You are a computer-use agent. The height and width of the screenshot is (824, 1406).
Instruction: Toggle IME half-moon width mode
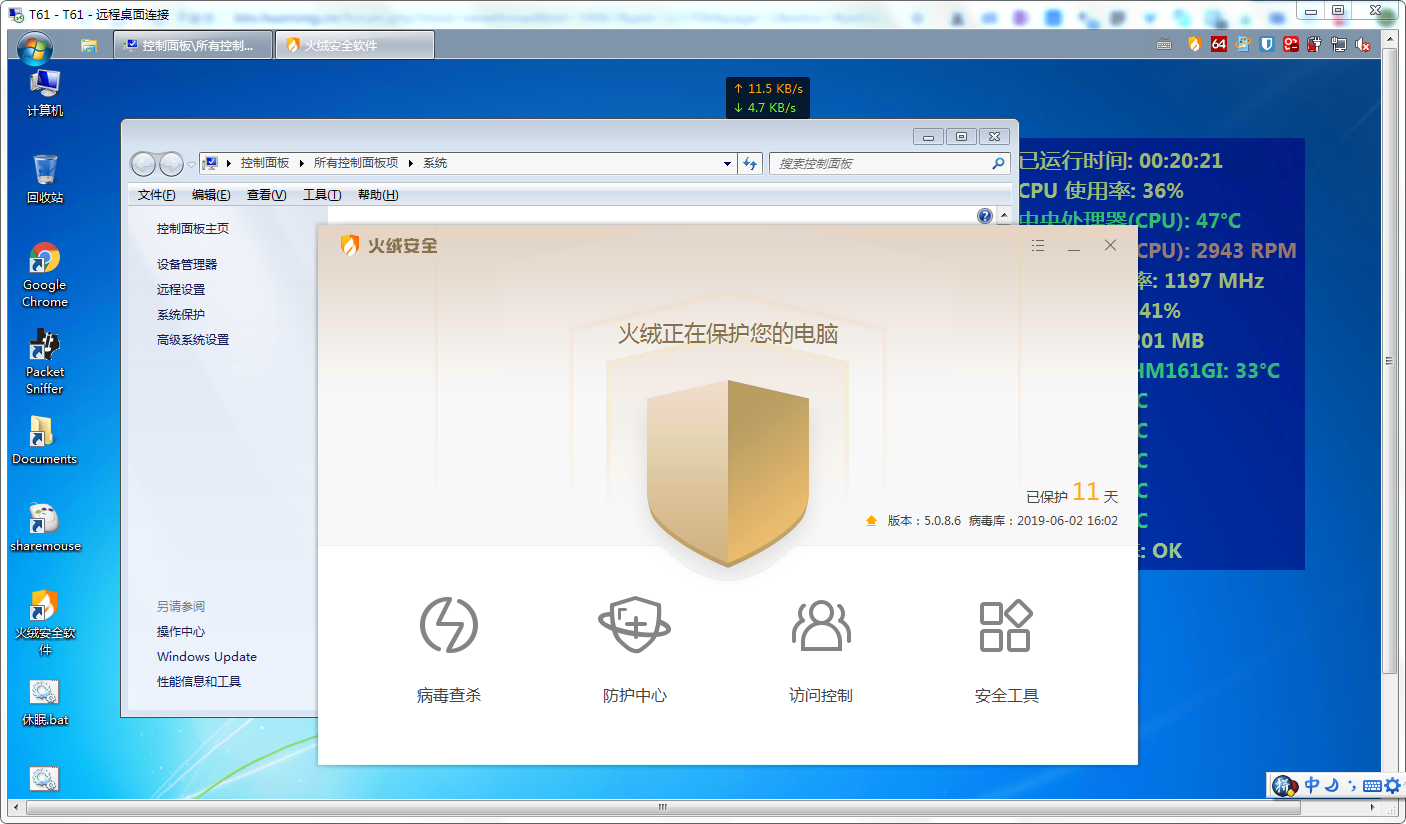coord(1332,786)
